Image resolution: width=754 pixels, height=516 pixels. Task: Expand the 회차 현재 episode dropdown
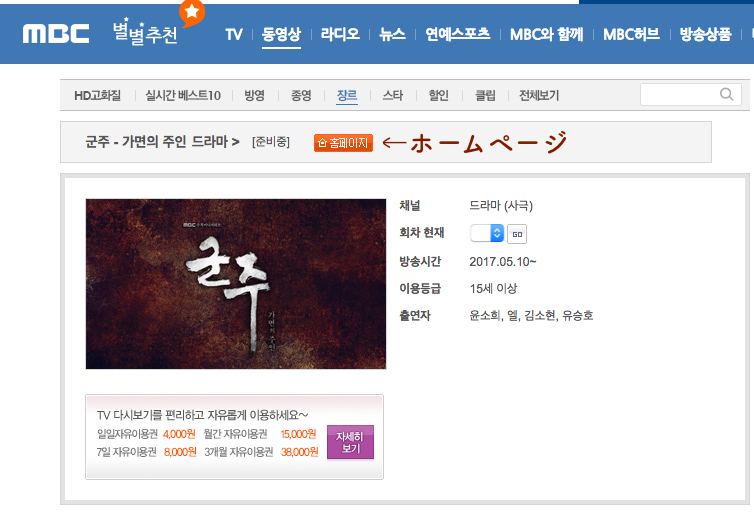487,233
